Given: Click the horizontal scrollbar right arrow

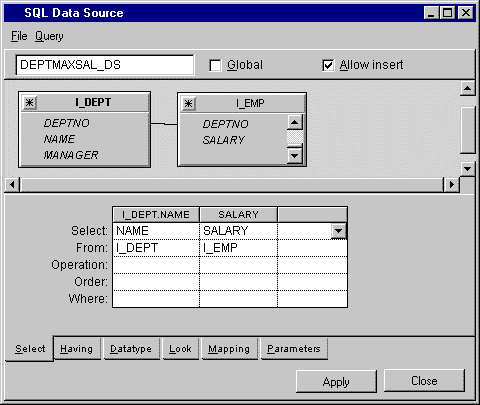Looking at the screenshot, I should pos(452,184).
